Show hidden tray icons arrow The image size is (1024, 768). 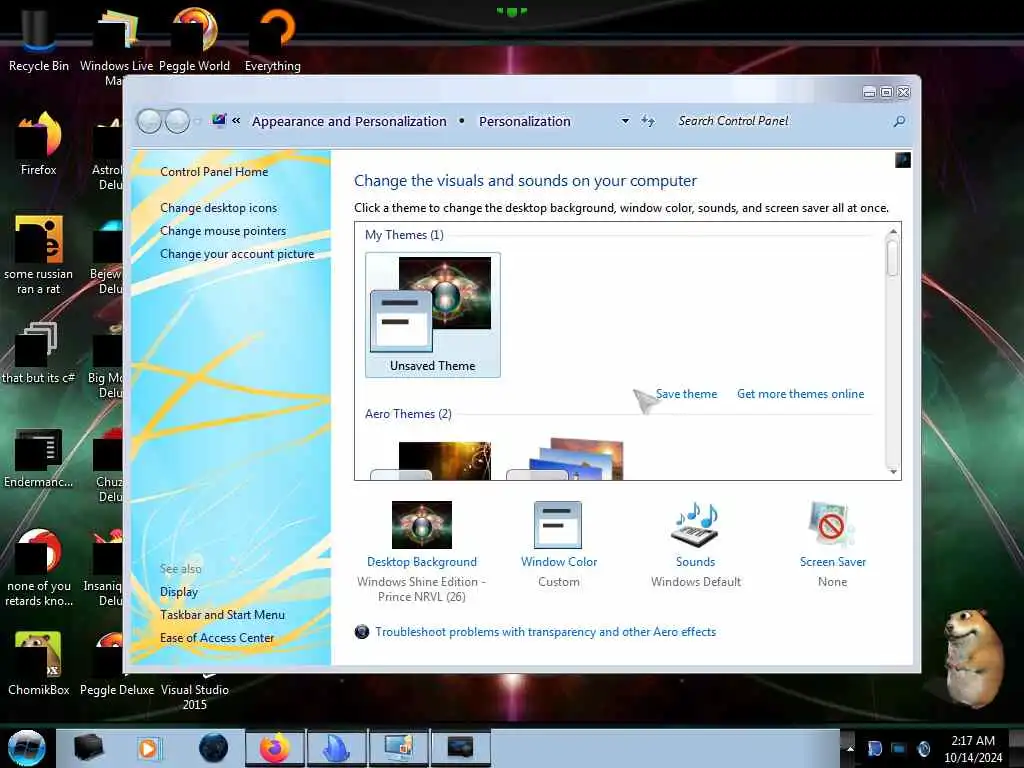click(850, 749)
